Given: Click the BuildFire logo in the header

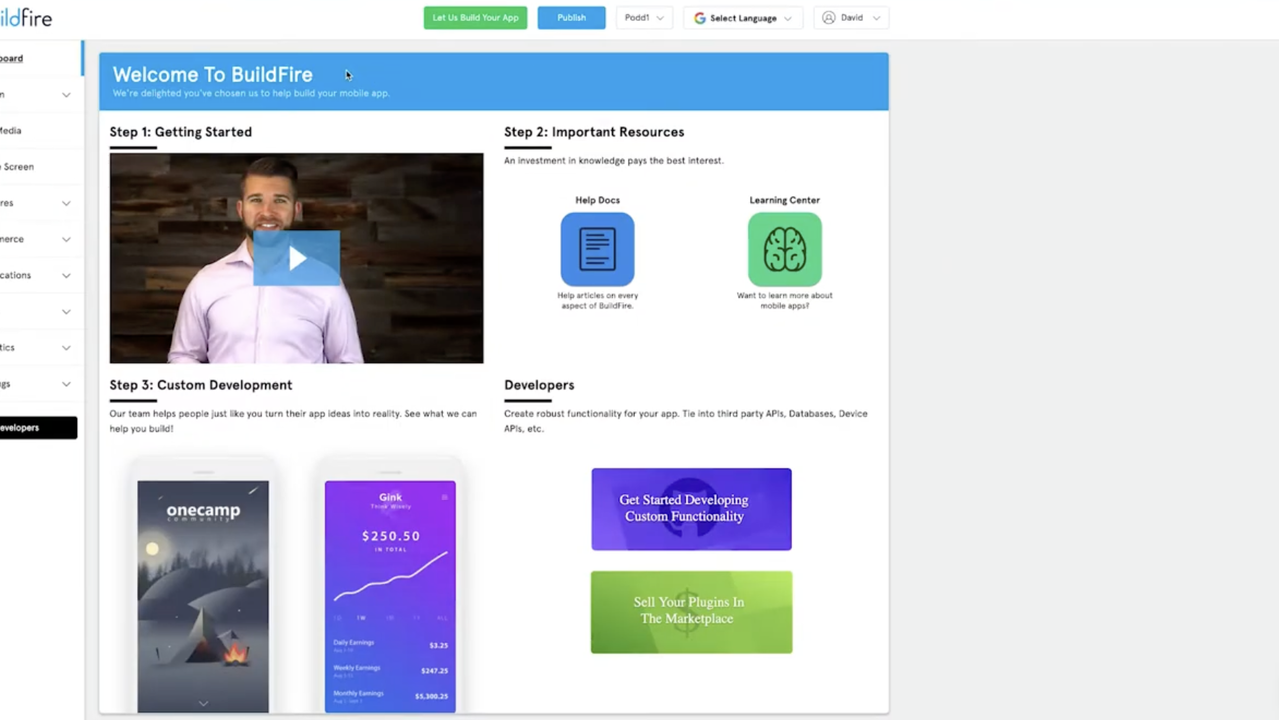Looking at the screenshot, I should 26,18.
